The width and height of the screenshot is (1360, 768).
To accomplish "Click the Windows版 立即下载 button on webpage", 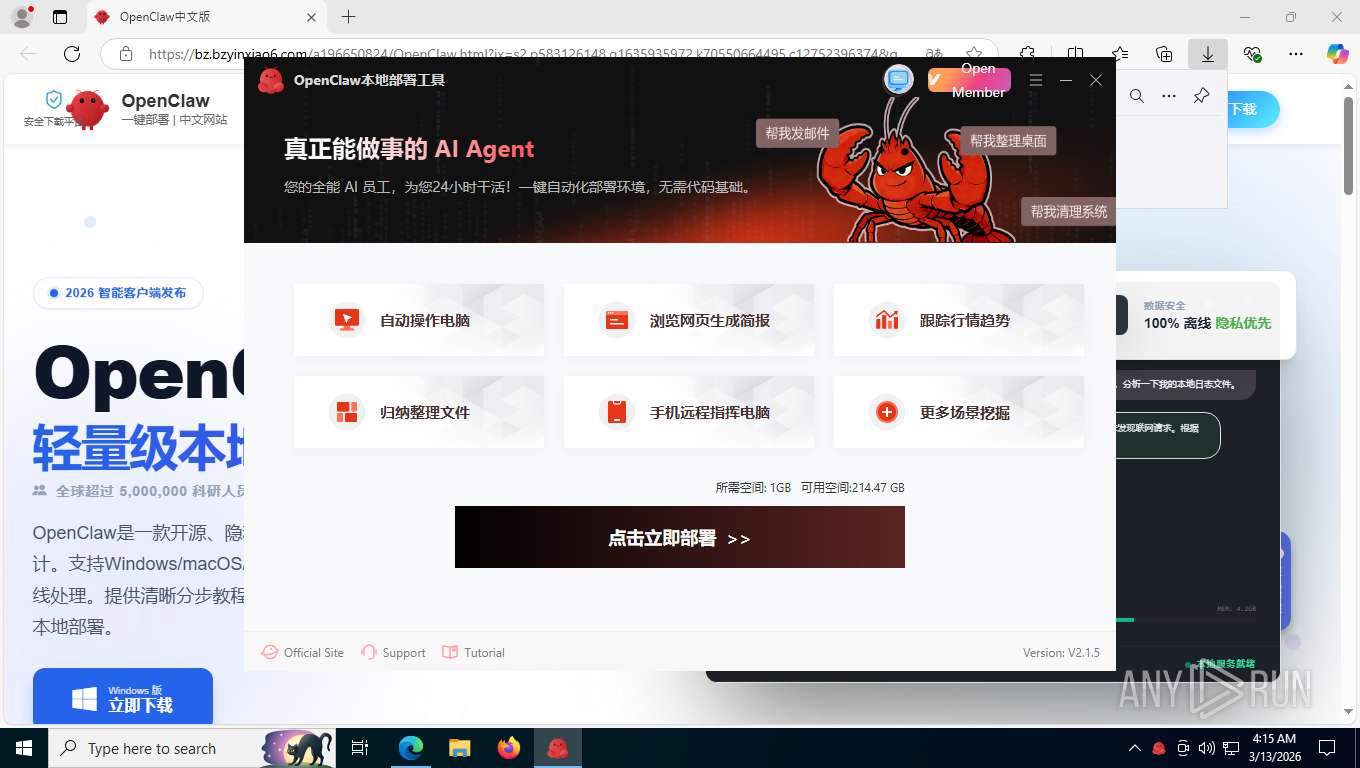I will tap(123, 697).
